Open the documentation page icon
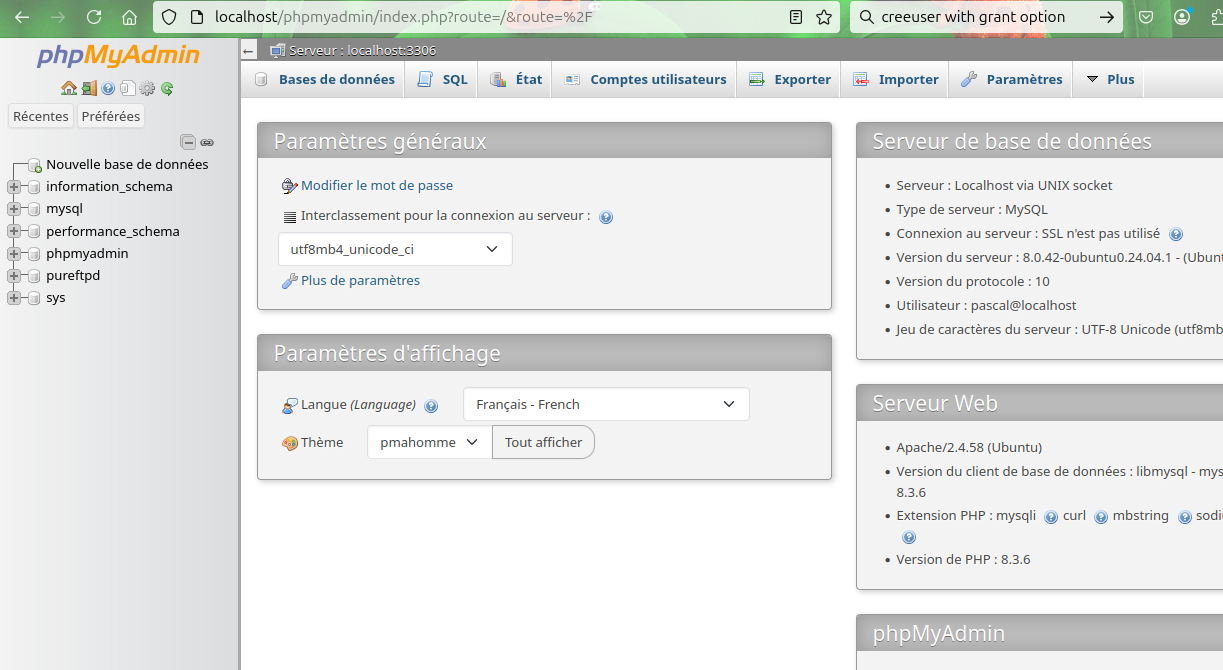 (127, 89)
